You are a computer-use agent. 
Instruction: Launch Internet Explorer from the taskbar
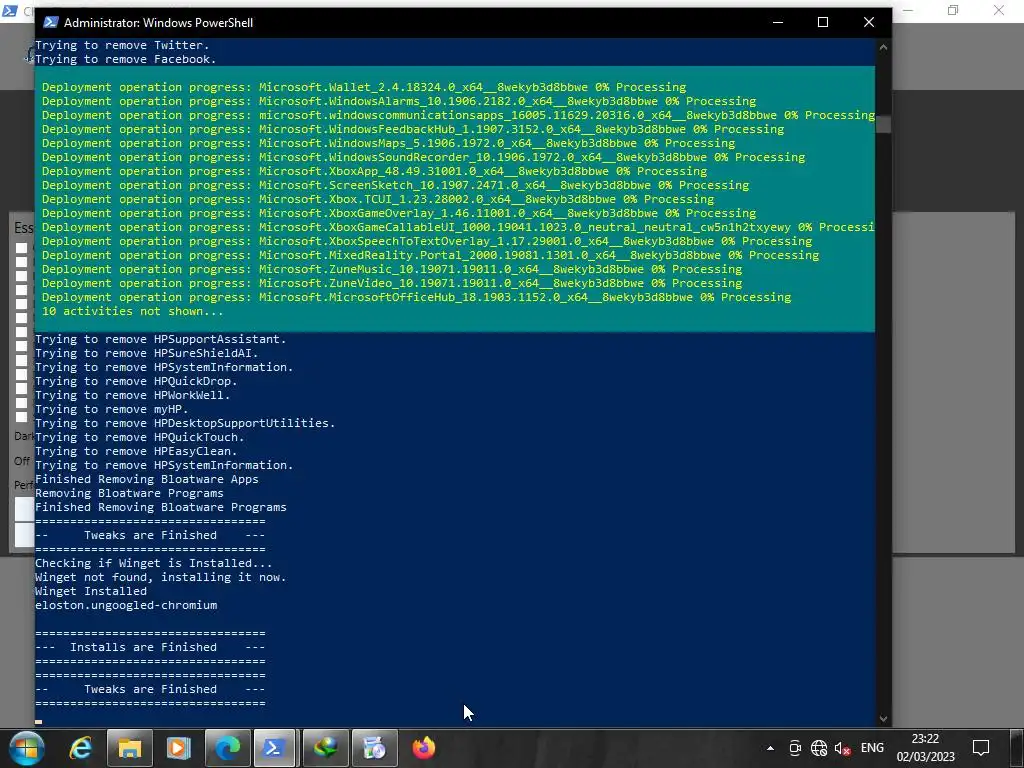pyautogui.click(x=80, y=748)
